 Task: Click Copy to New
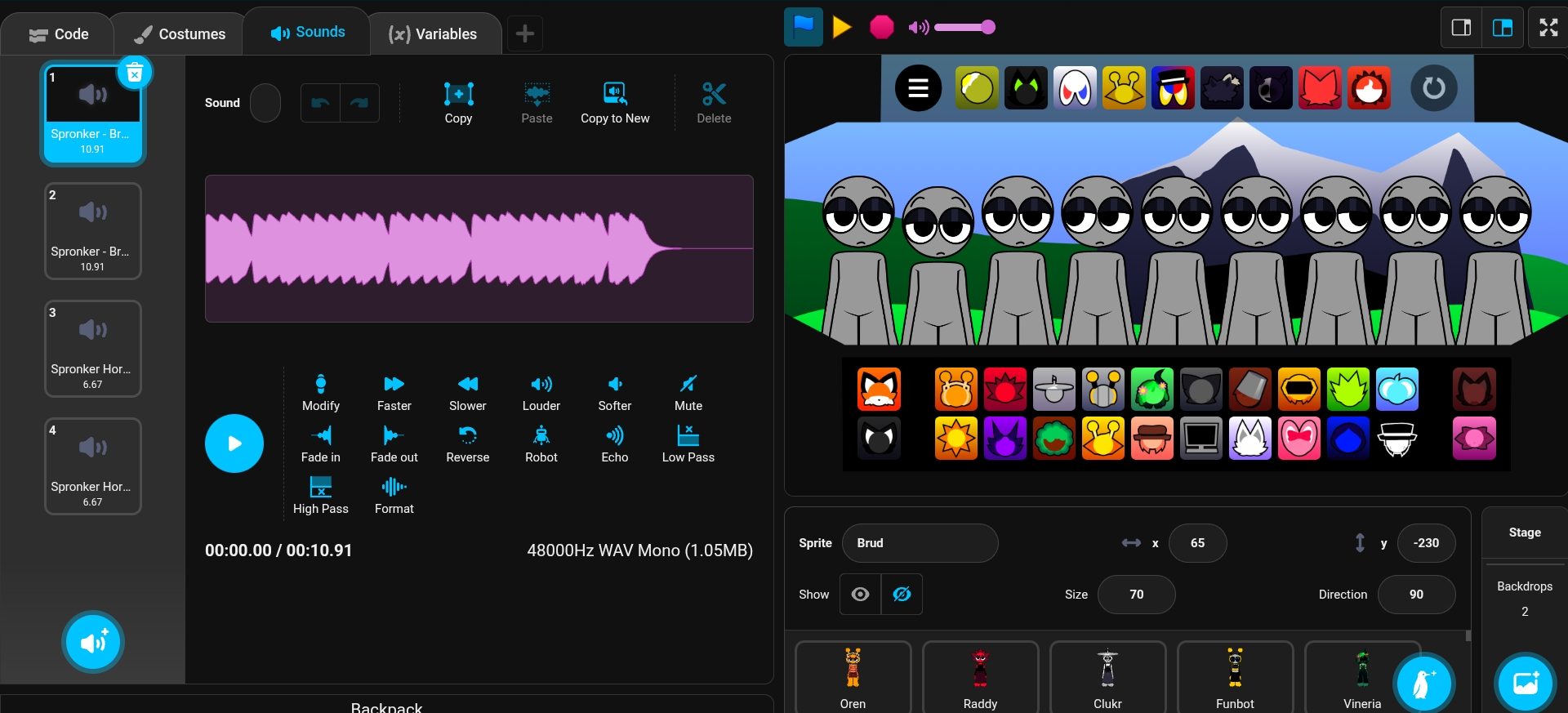(x=615, y=103)
